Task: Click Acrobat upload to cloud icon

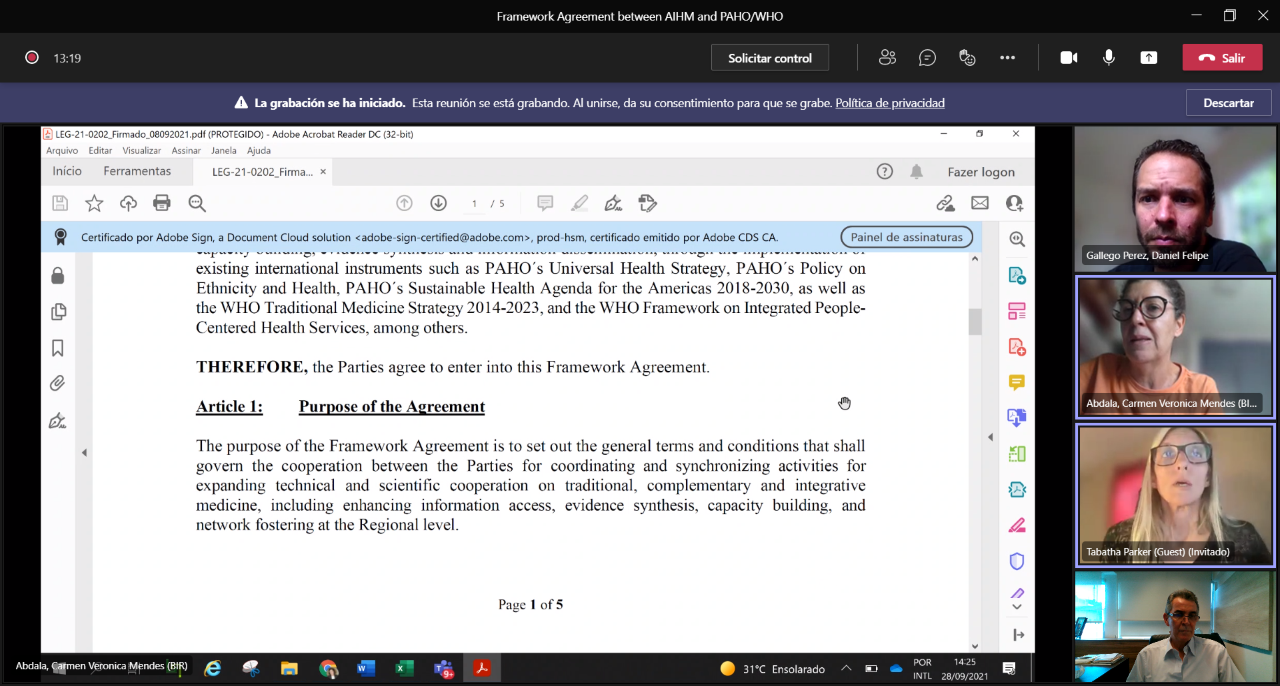Action: tap(128, 203)
